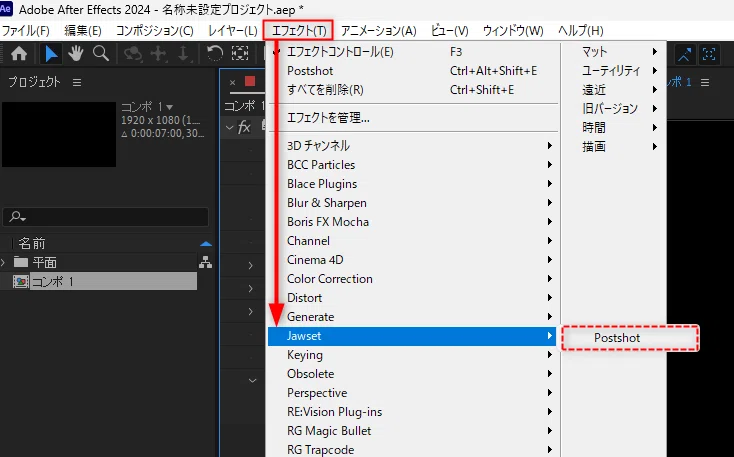Select the Dolly camera tool
The height and width of the screenshot is (457, 734).
[184, 54]
